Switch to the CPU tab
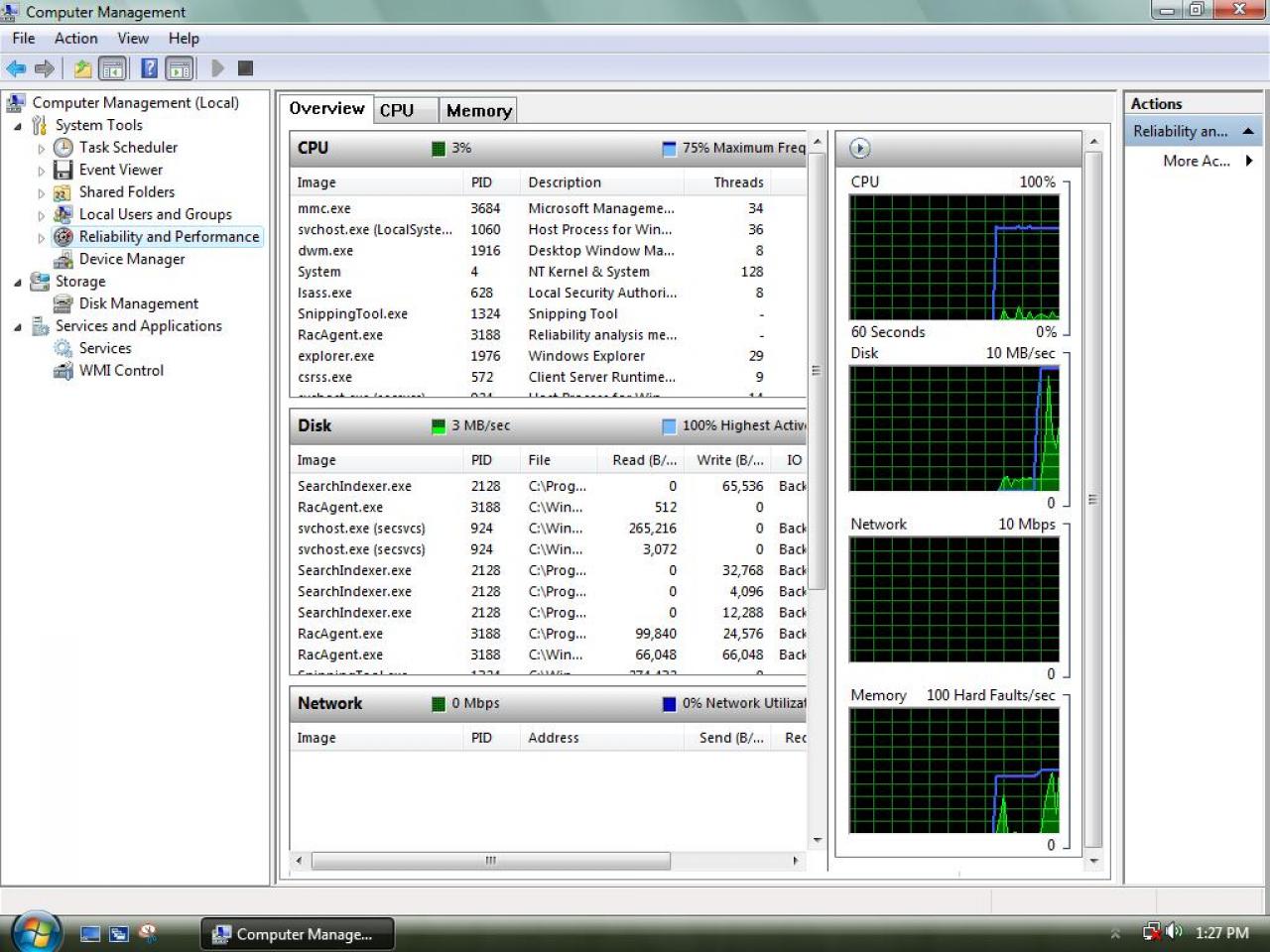 click(x=406, y=110)
